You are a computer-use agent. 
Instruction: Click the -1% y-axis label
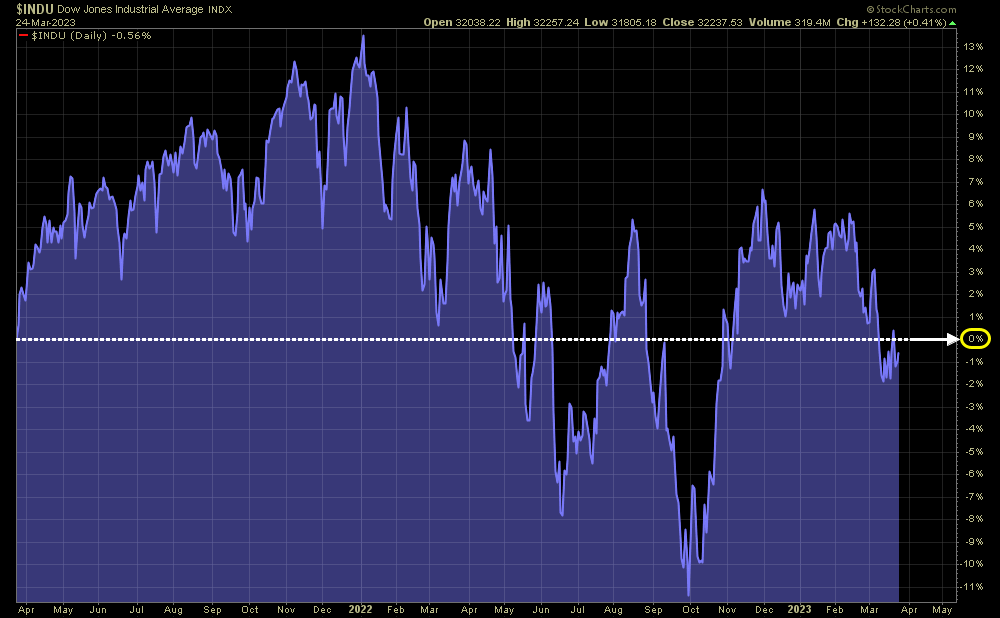tap(974, 362)
